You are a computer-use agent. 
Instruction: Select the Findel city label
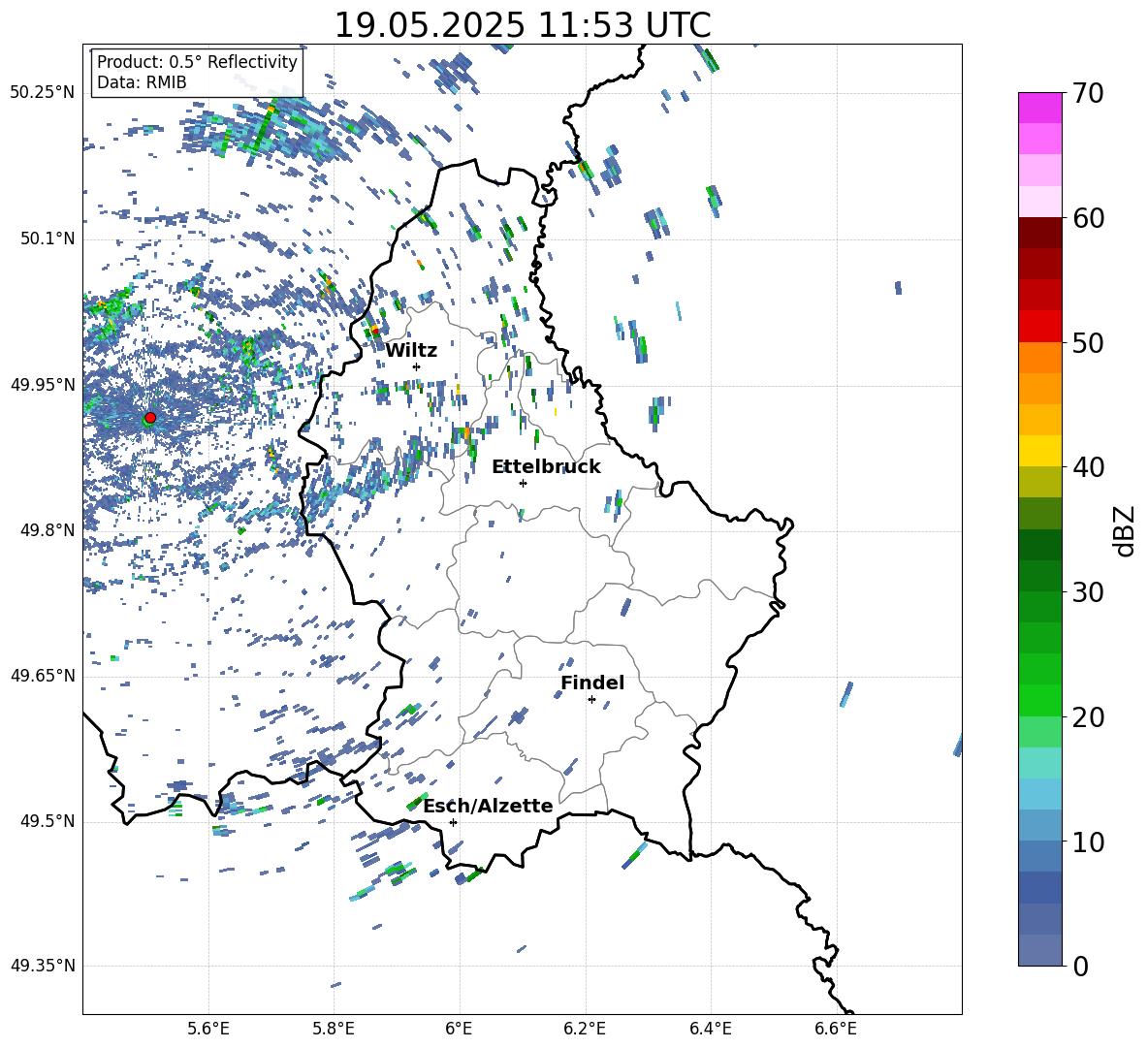coord(592,683)
